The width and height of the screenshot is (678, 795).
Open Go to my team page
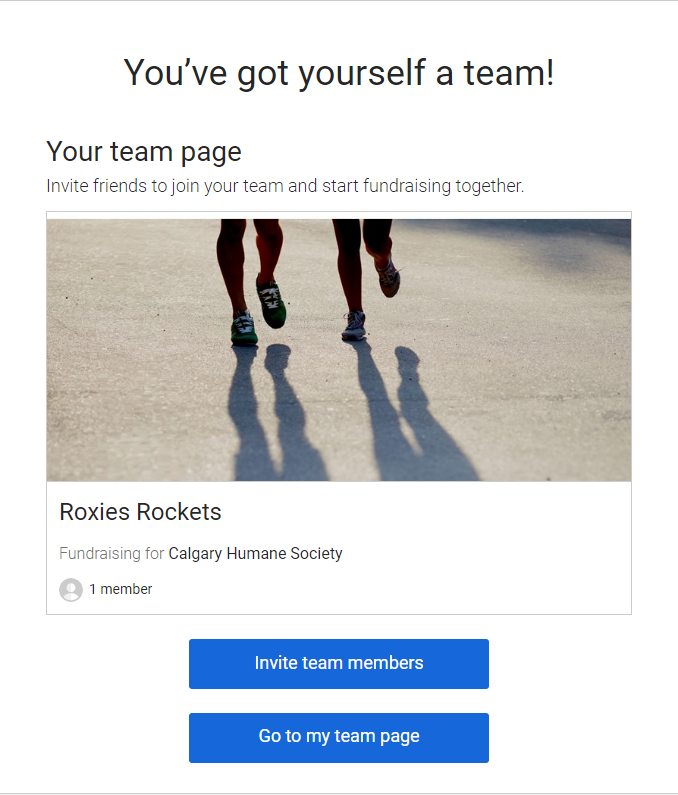pos(339,738)
